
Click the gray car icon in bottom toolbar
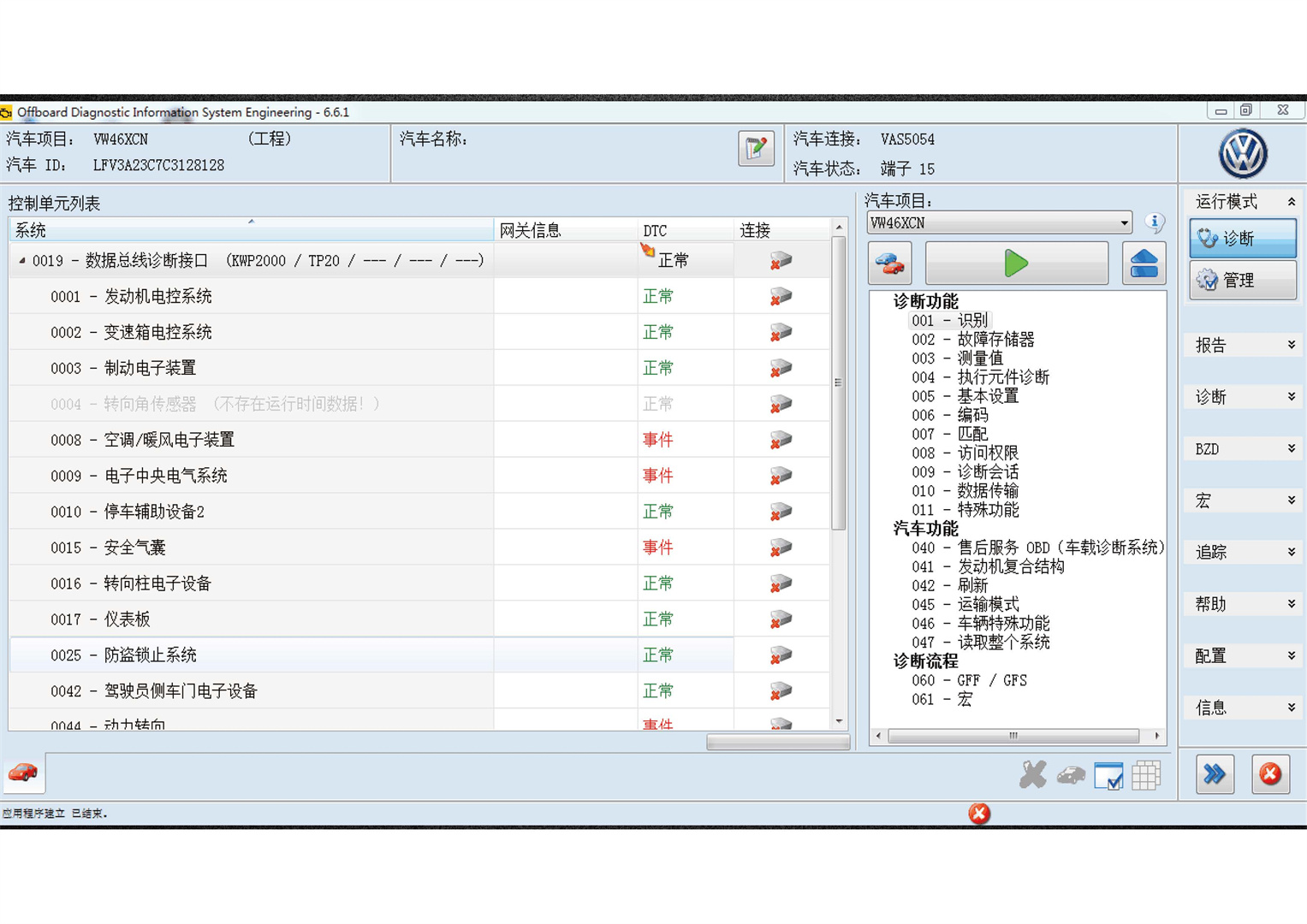[x=1071, y=776]
